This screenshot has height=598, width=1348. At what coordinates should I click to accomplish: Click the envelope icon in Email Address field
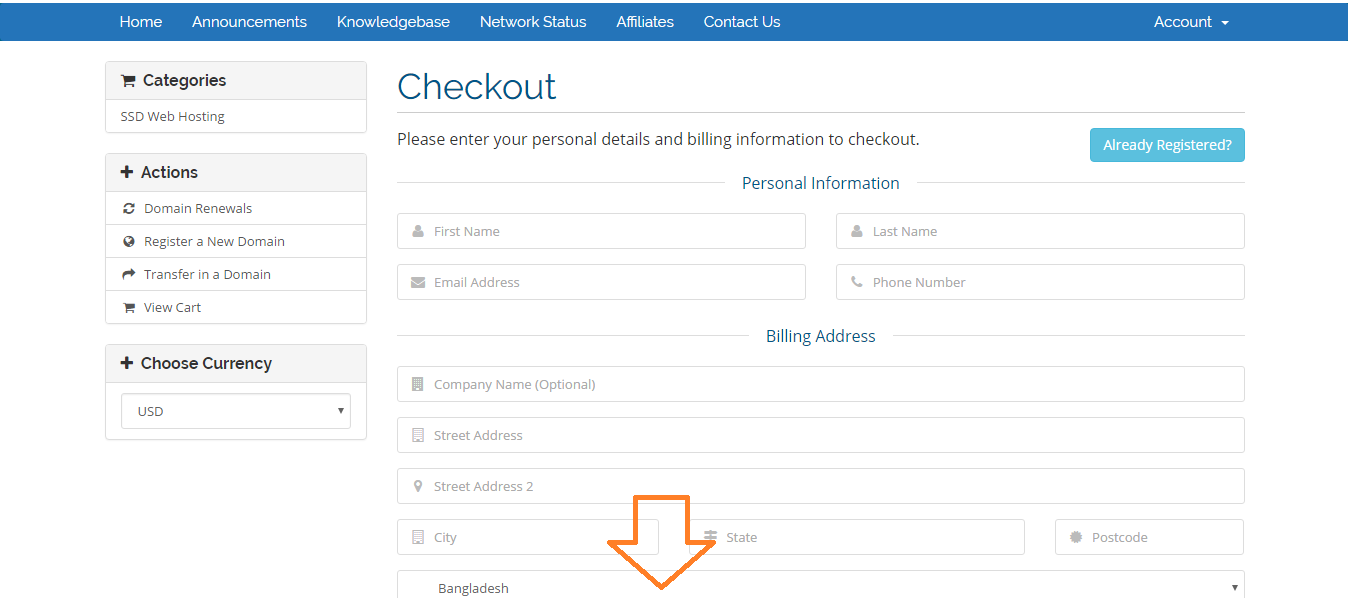tap(418, 282)
